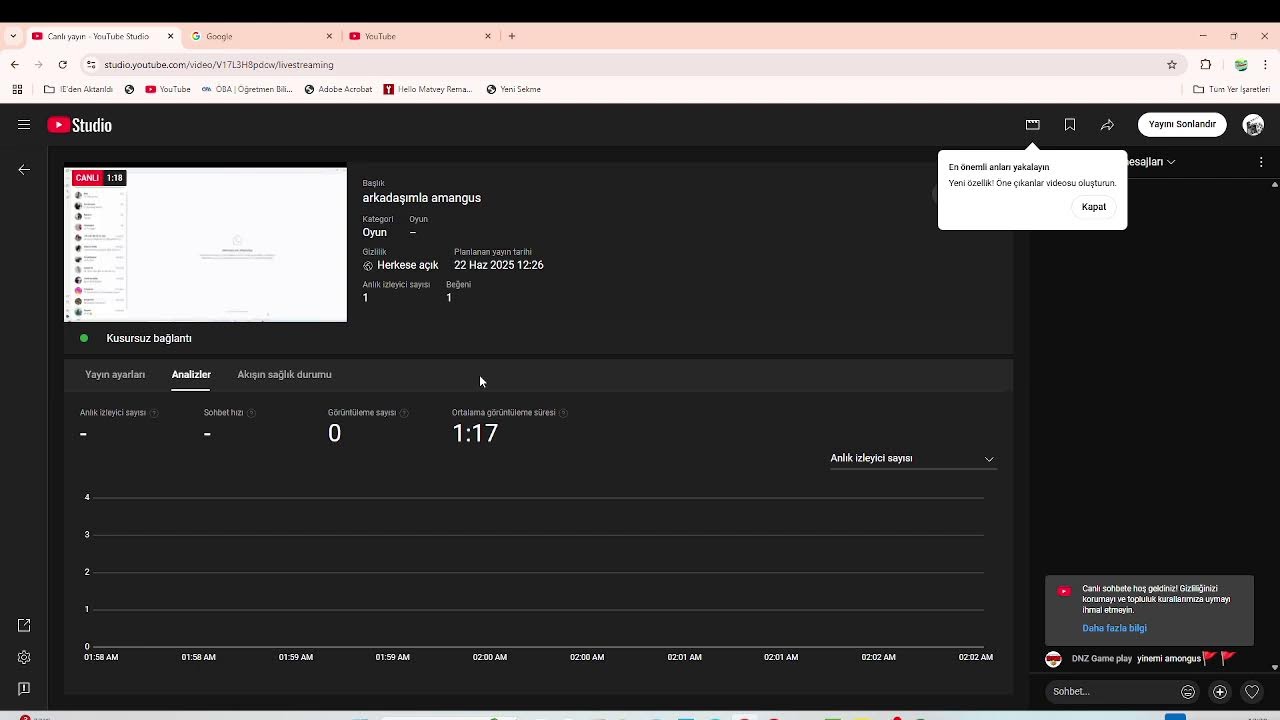
Task: Click the browser address bar URL
Action: 219,64
